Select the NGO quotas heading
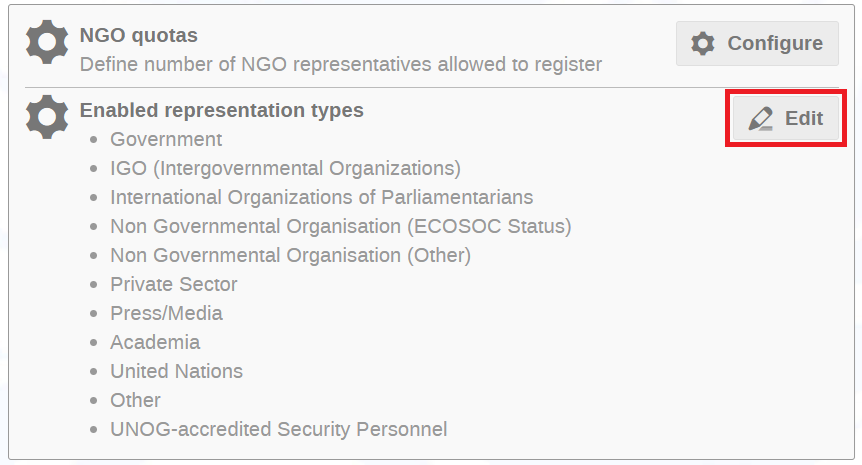Image resolution: width=862 pixels, height=465 pixels. tap(139, 35)
